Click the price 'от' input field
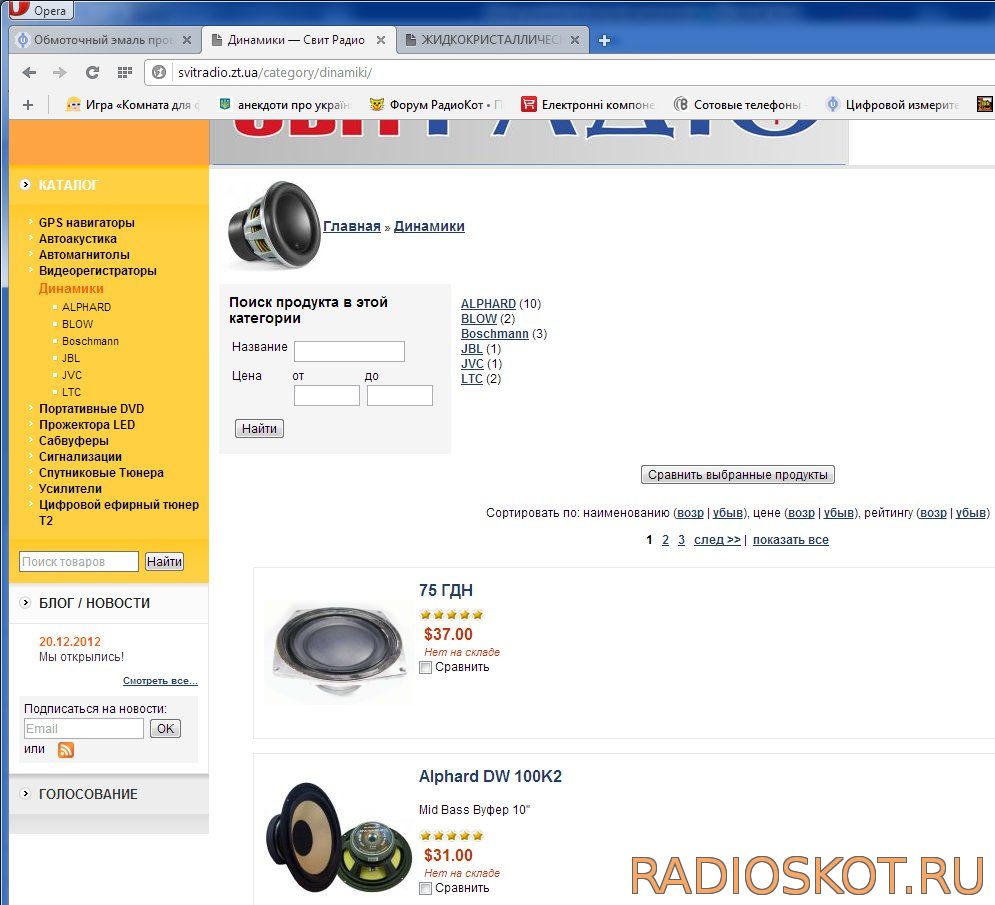Image resolution: width=995 pixels, height=905 pixels. click(x=327, y=395)
